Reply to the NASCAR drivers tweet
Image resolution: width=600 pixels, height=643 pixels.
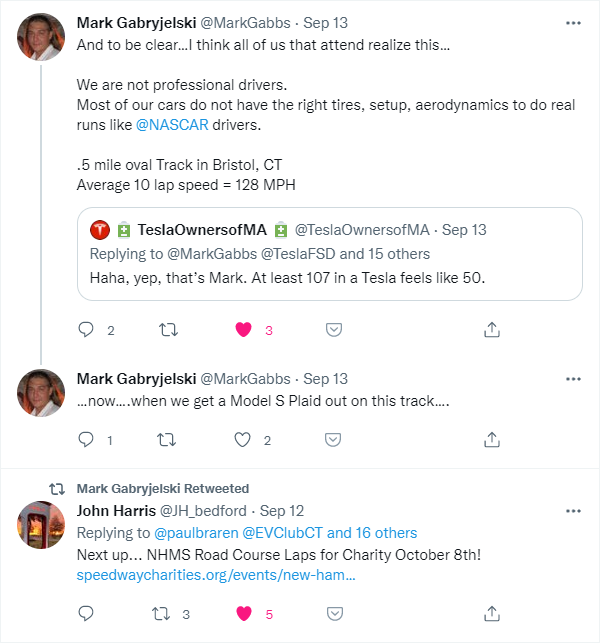pyautogui.click(x=86, y=330)
